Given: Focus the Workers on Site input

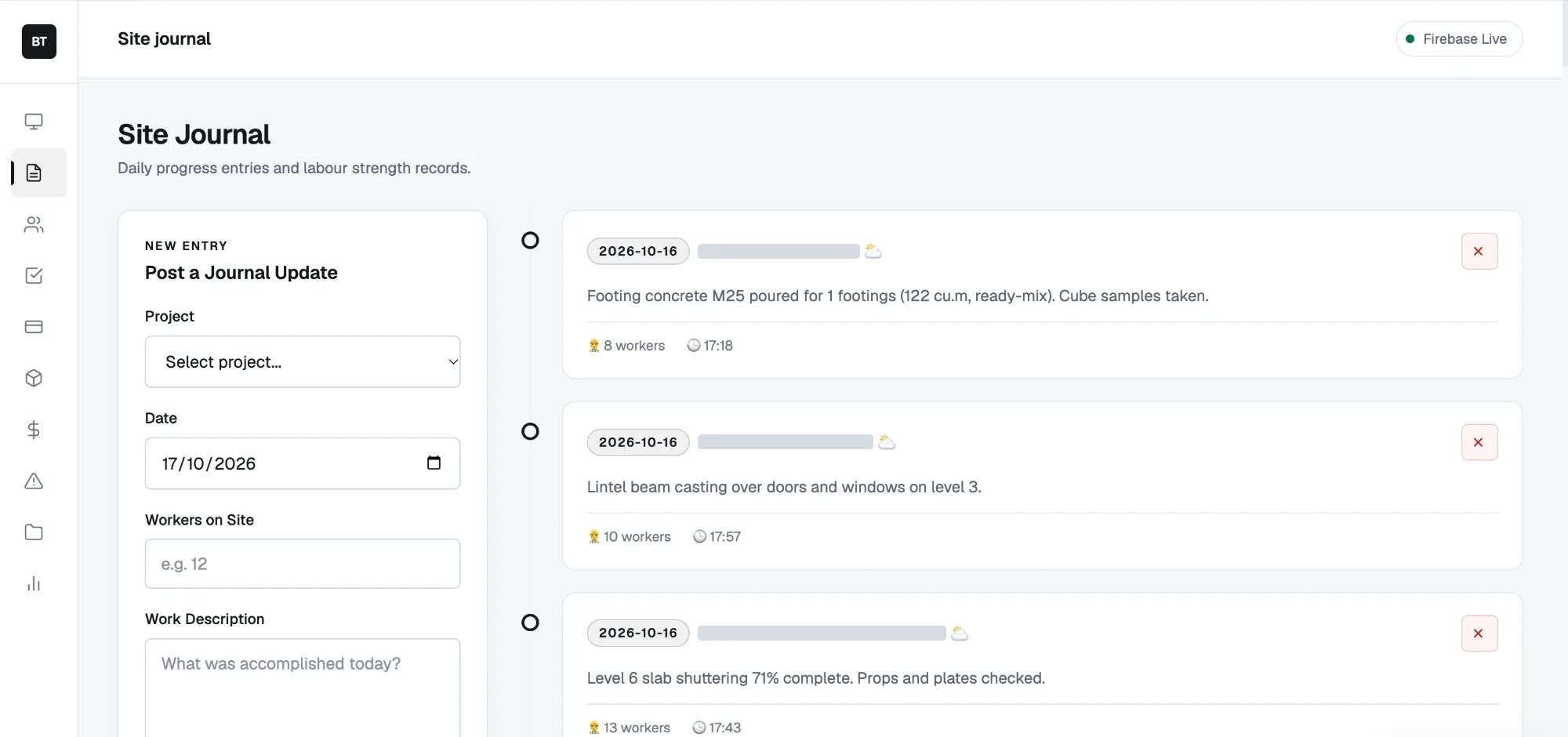Looking at the screenshot, I should pyautogui.click(x=303, y=564).
